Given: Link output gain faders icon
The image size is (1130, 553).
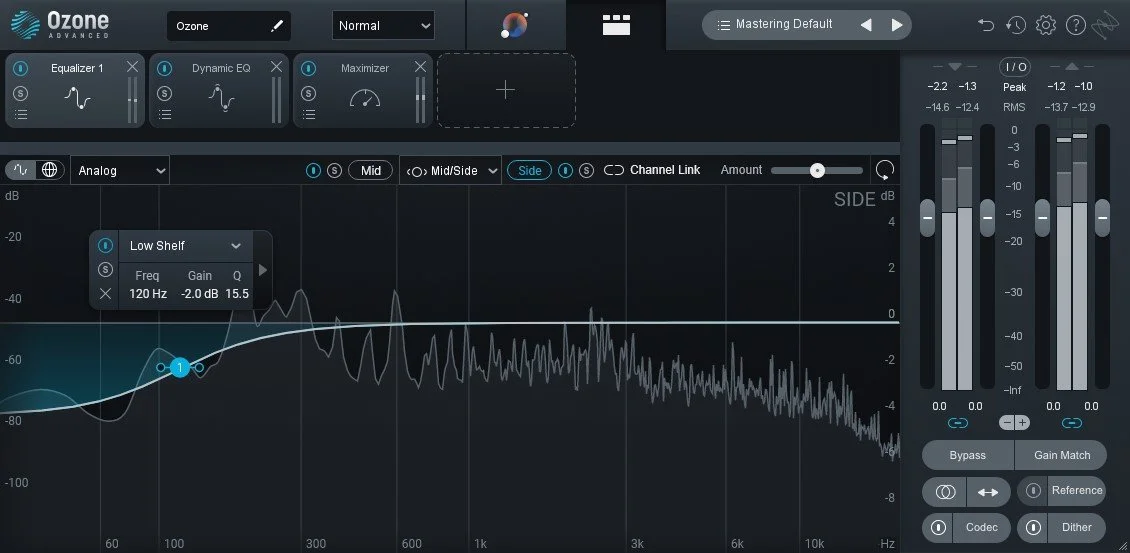Looking at the screenshot, I should (1072, 423).
